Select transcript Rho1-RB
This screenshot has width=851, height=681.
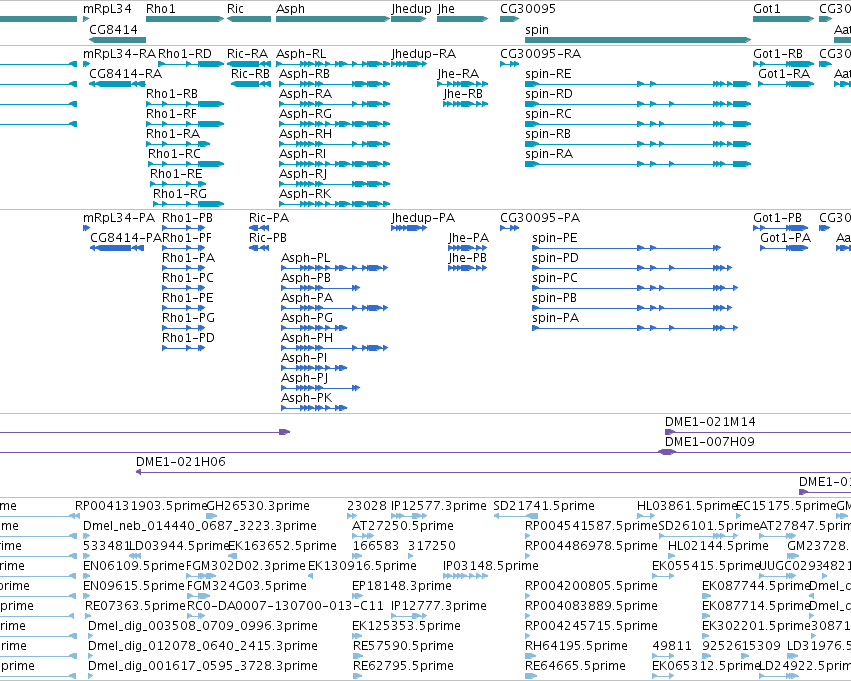(172, 94)
